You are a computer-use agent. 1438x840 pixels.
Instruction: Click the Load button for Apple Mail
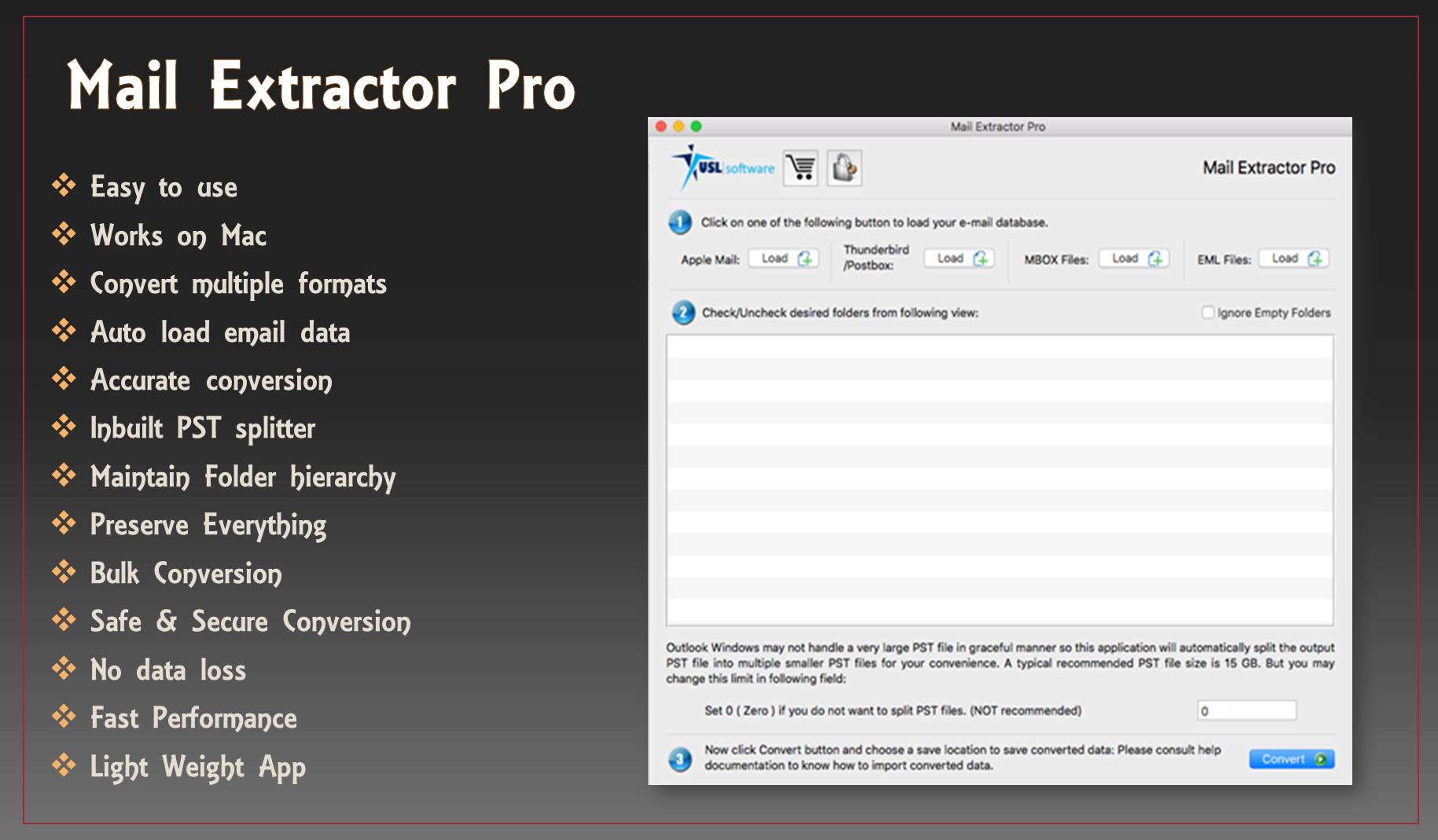[x=775, y=258]
